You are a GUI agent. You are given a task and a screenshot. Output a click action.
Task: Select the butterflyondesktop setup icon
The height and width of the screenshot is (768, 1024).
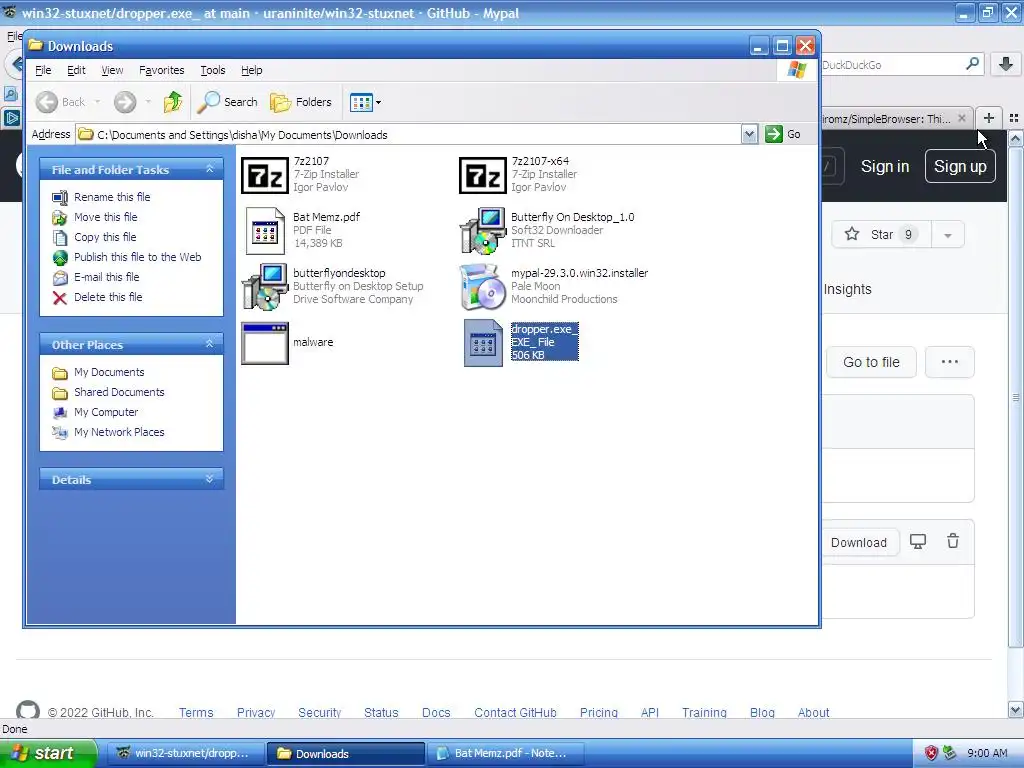(x=264, y=287)
